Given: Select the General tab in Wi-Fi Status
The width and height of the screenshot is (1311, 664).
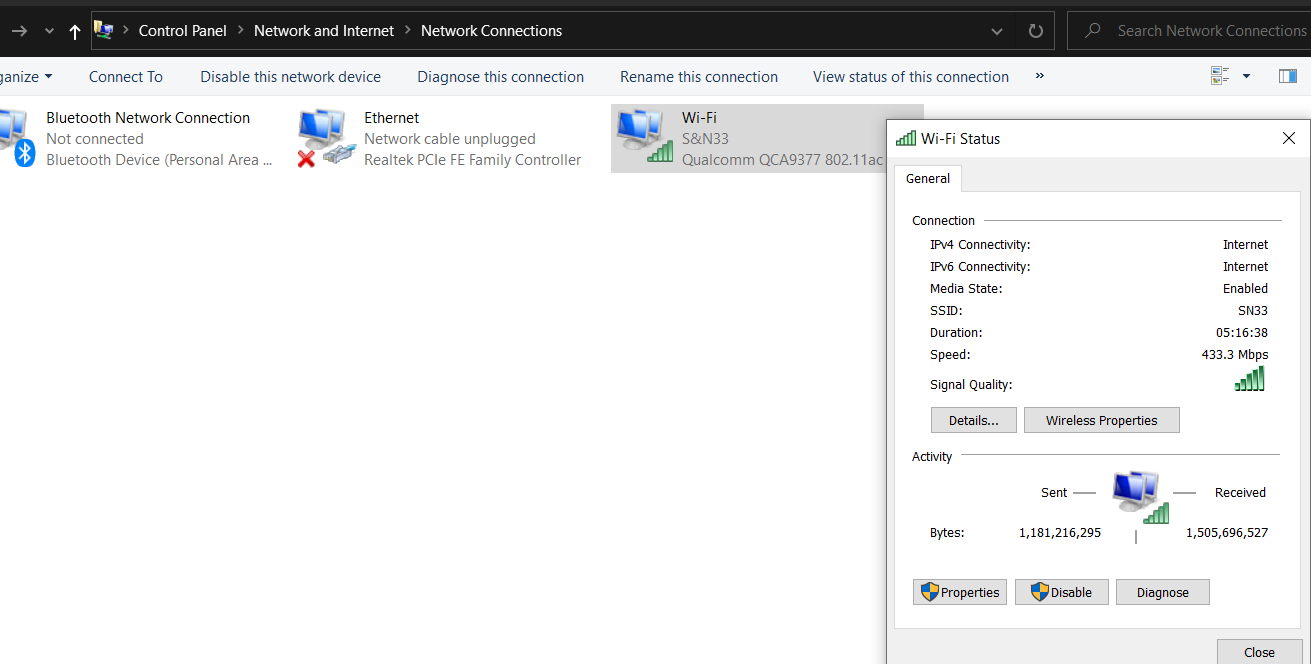Looking at the screenshot, I should [x=927, y=179].
